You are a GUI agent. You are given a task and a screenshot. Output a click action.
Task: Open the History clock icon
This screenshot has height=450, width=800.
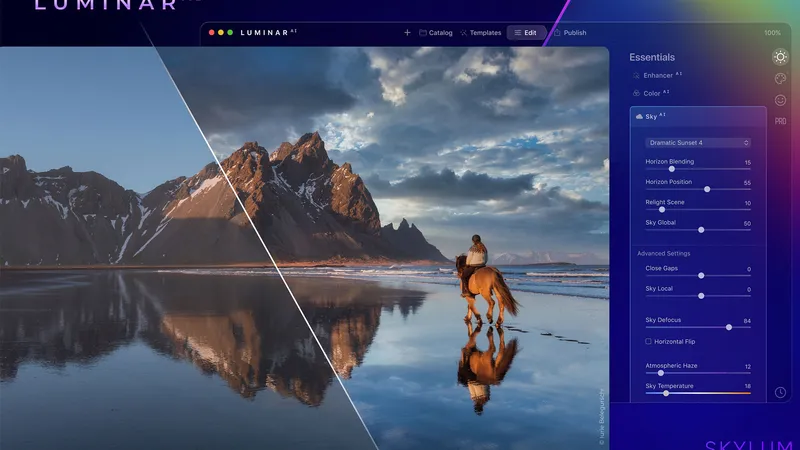780,392
